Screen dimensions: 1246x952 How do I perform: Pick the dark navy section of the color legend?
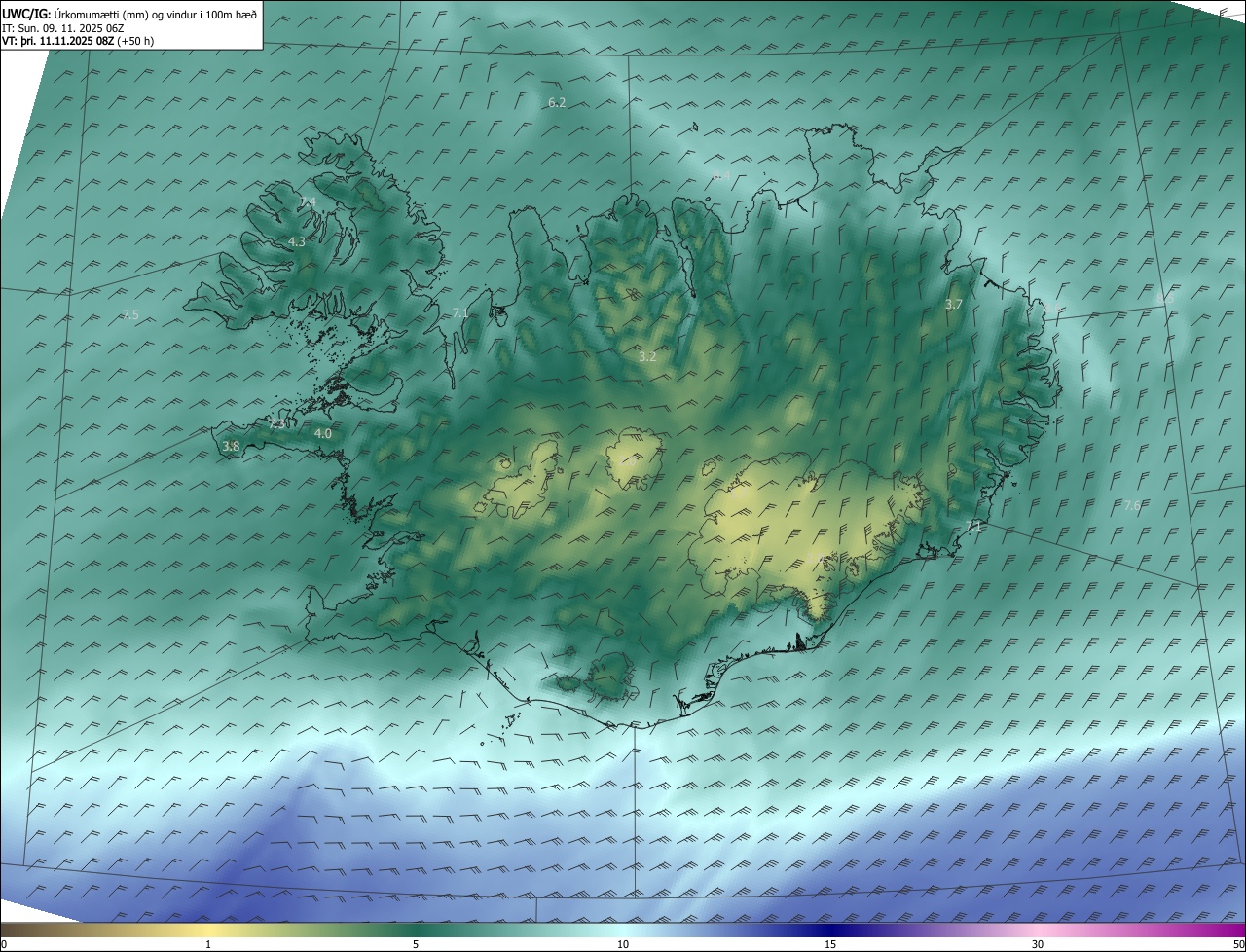(830, 930)
